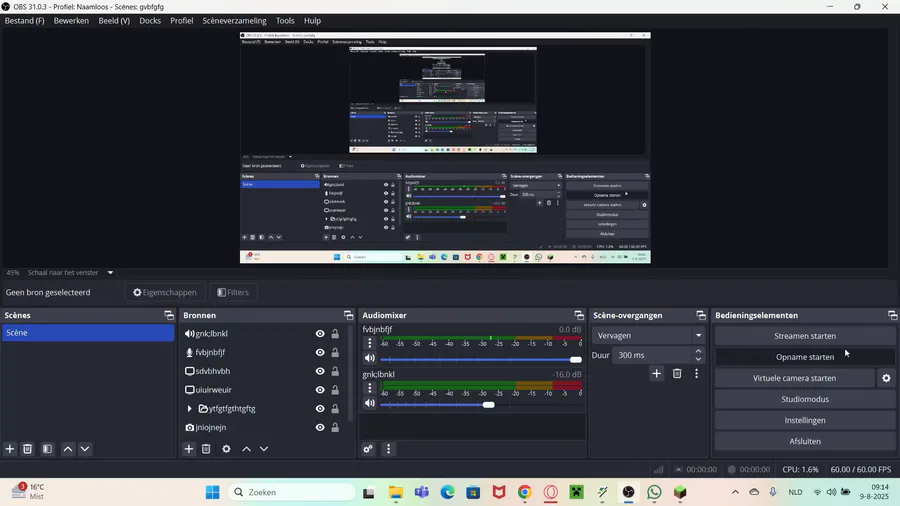The width and height of the screenshot is (900, 506).
Task: Click the fvbjnbfjf volume slider handle
Action: 576,360
